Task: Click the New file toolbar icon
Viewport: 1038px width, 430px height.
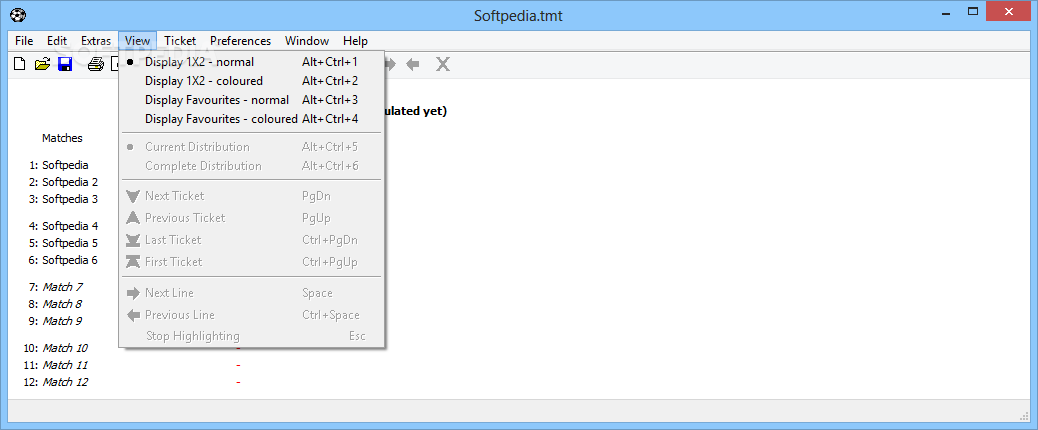Action: click(20, 64)
